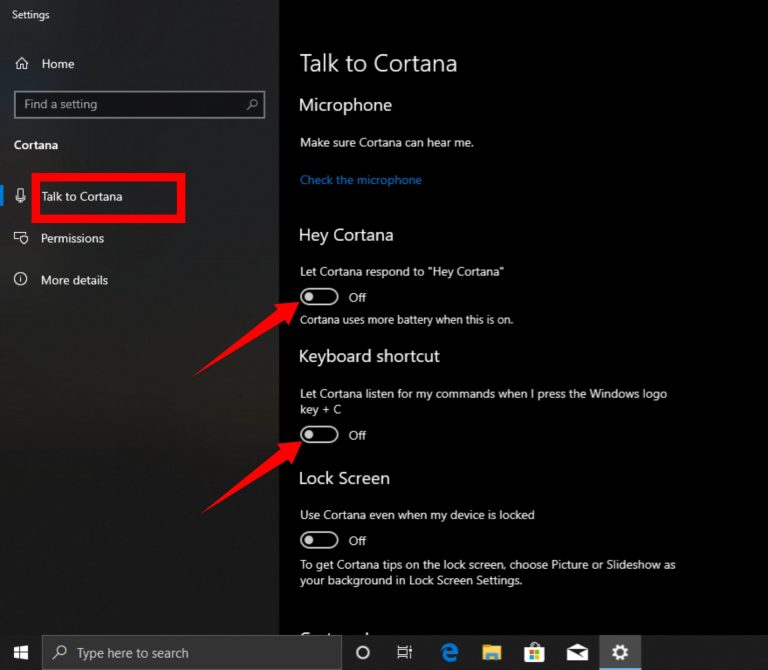Click the taskbar Type here to search box
This screenshot has width=768, height=670.
pyautogui.click(x=192, y=652)
